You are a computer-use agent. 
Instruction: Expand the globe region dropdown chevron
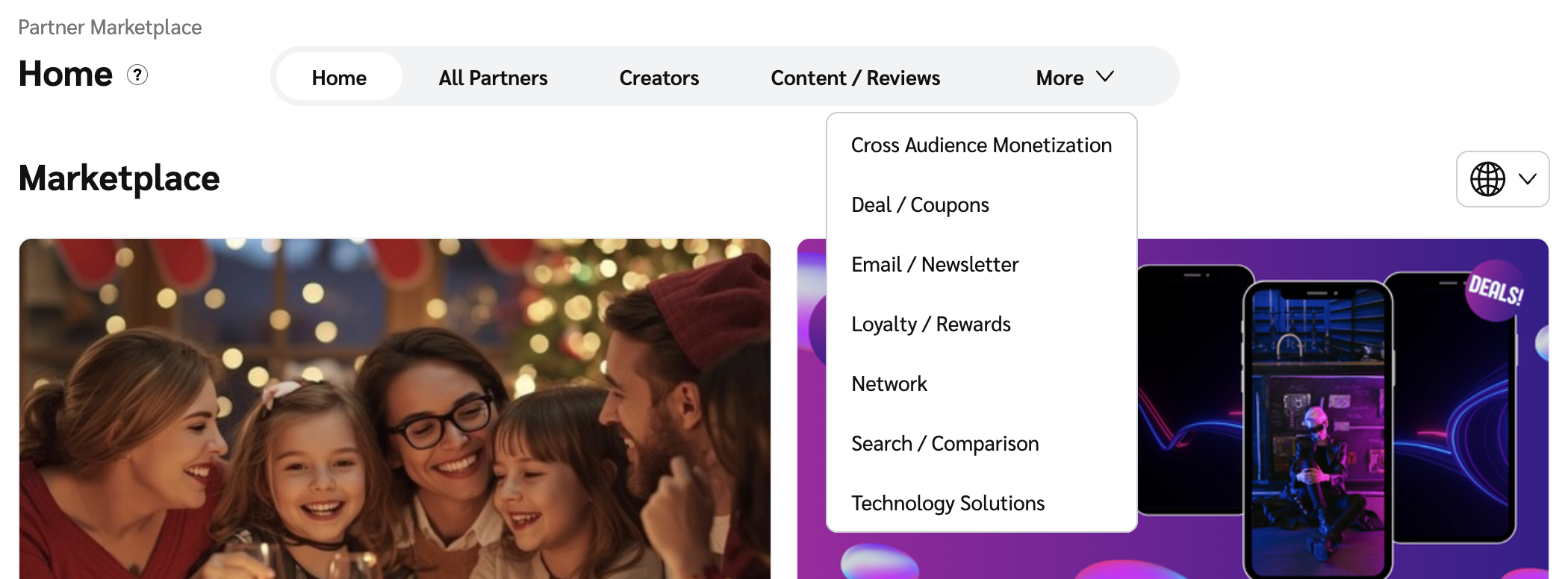[x=1528, y=179]
